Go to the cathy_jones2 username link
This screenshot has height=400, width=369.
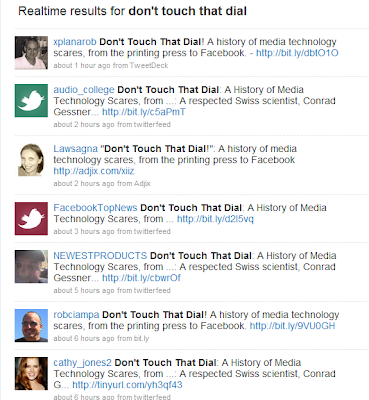click(82, 363)
